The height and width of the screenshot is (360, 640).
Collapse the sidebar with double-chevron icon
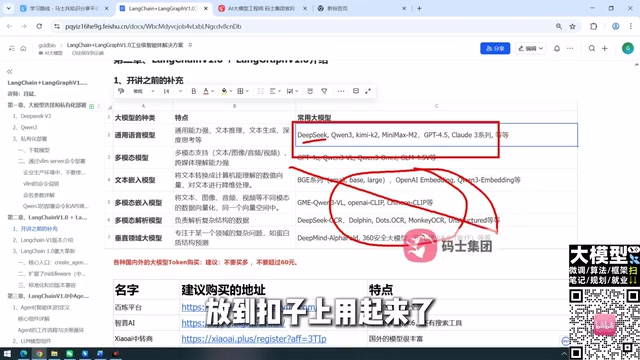pos(10,71)
